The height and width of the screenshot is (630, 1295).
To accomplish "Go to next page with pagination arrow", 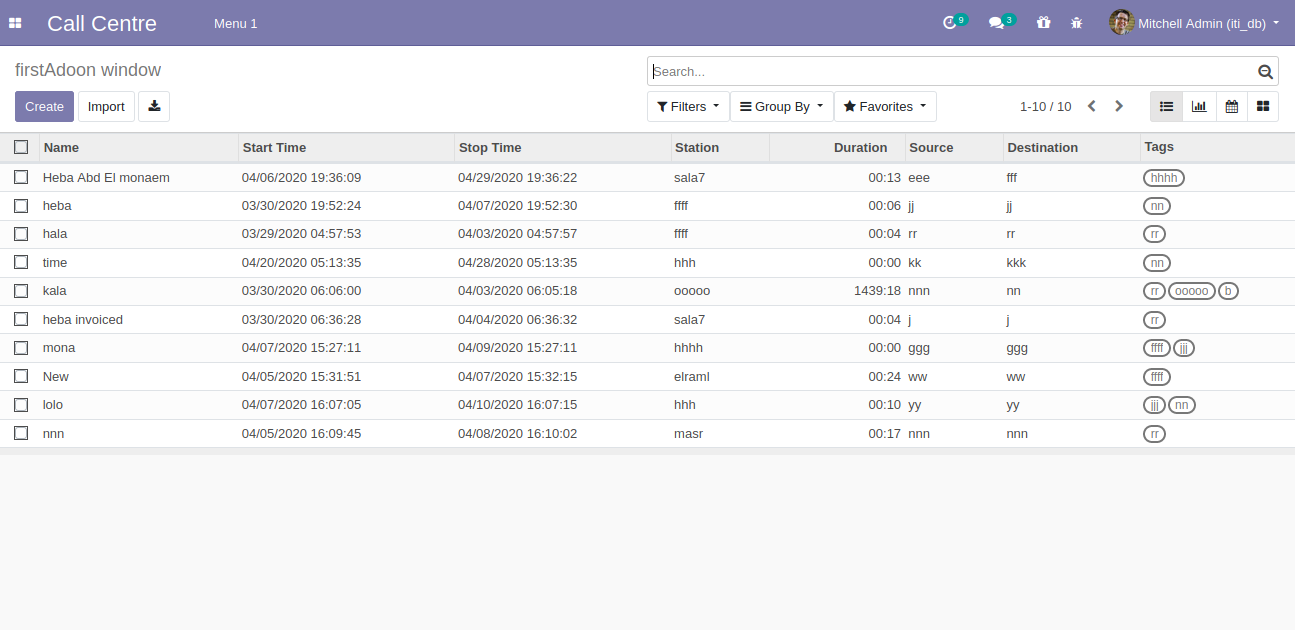I will click(x=1118, y=105).
